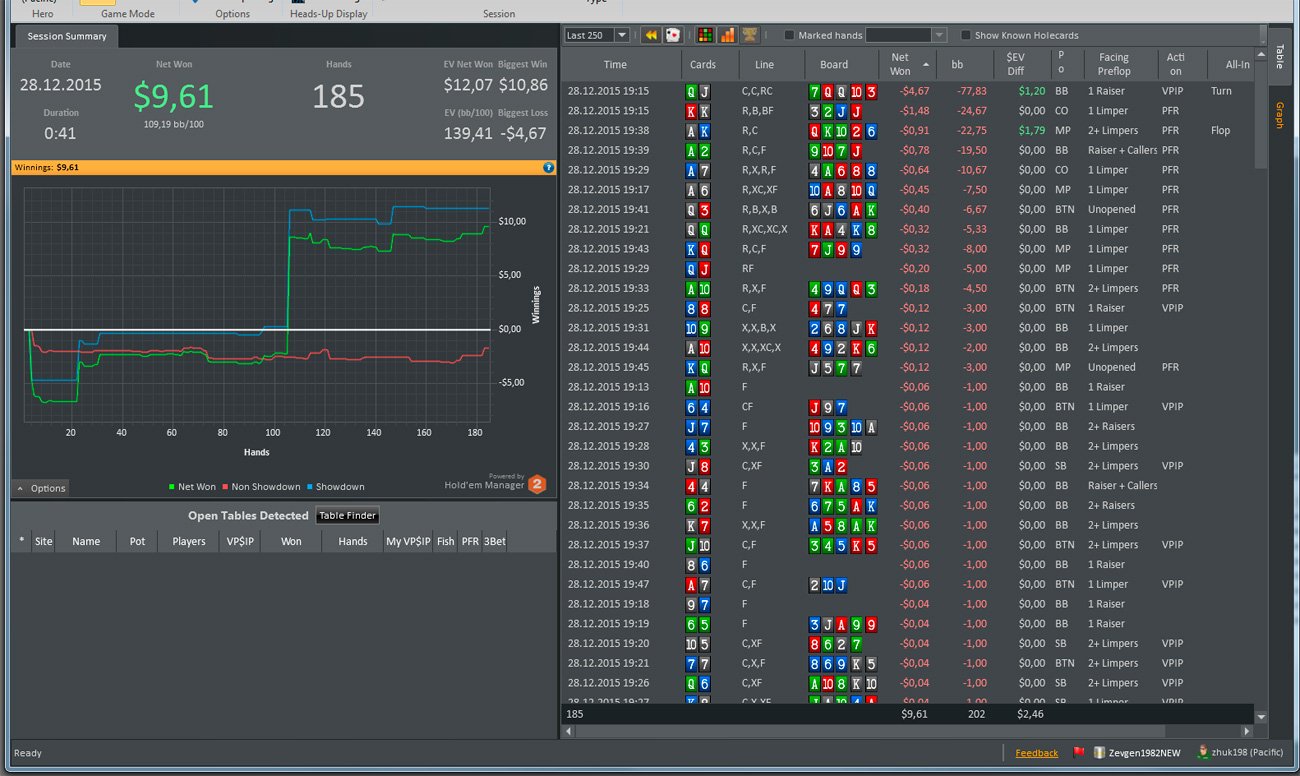Sort hands by the Line column
This screenshot has width=1300, height=776.
tap(765, 65)
